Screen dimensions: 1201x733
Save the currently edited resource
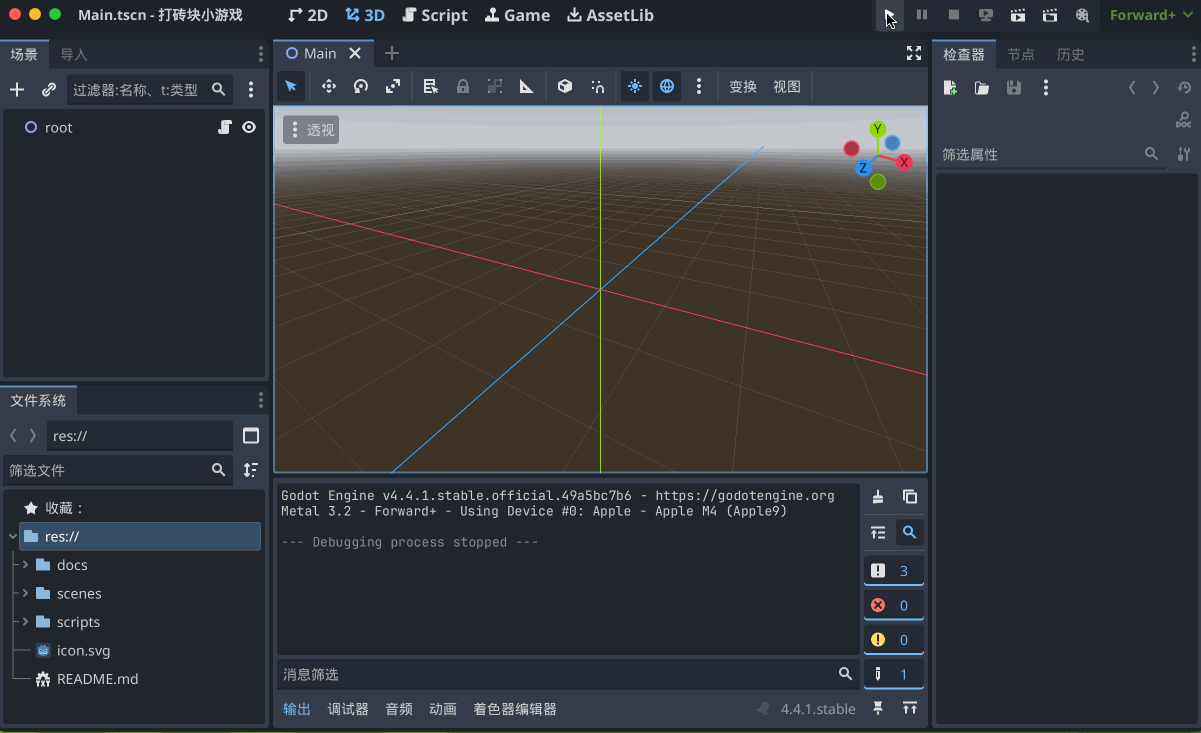point(1014,88)
